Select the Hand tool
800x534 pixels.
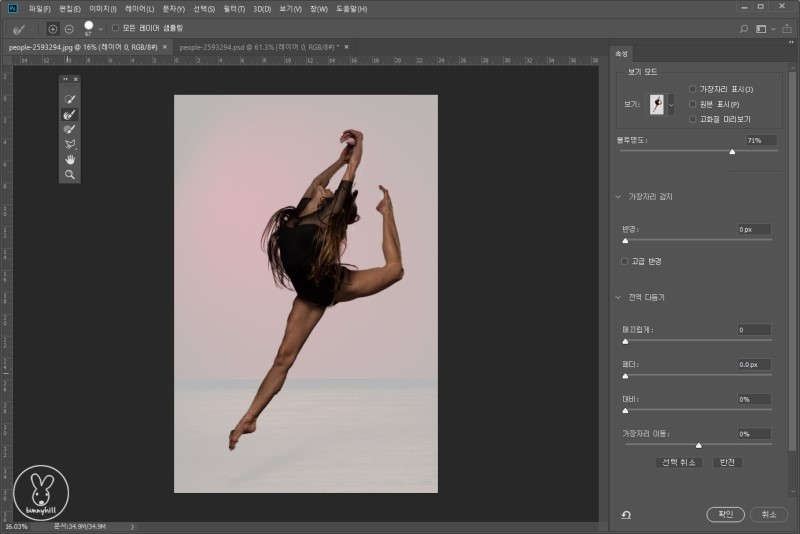[x=70, y=160]
